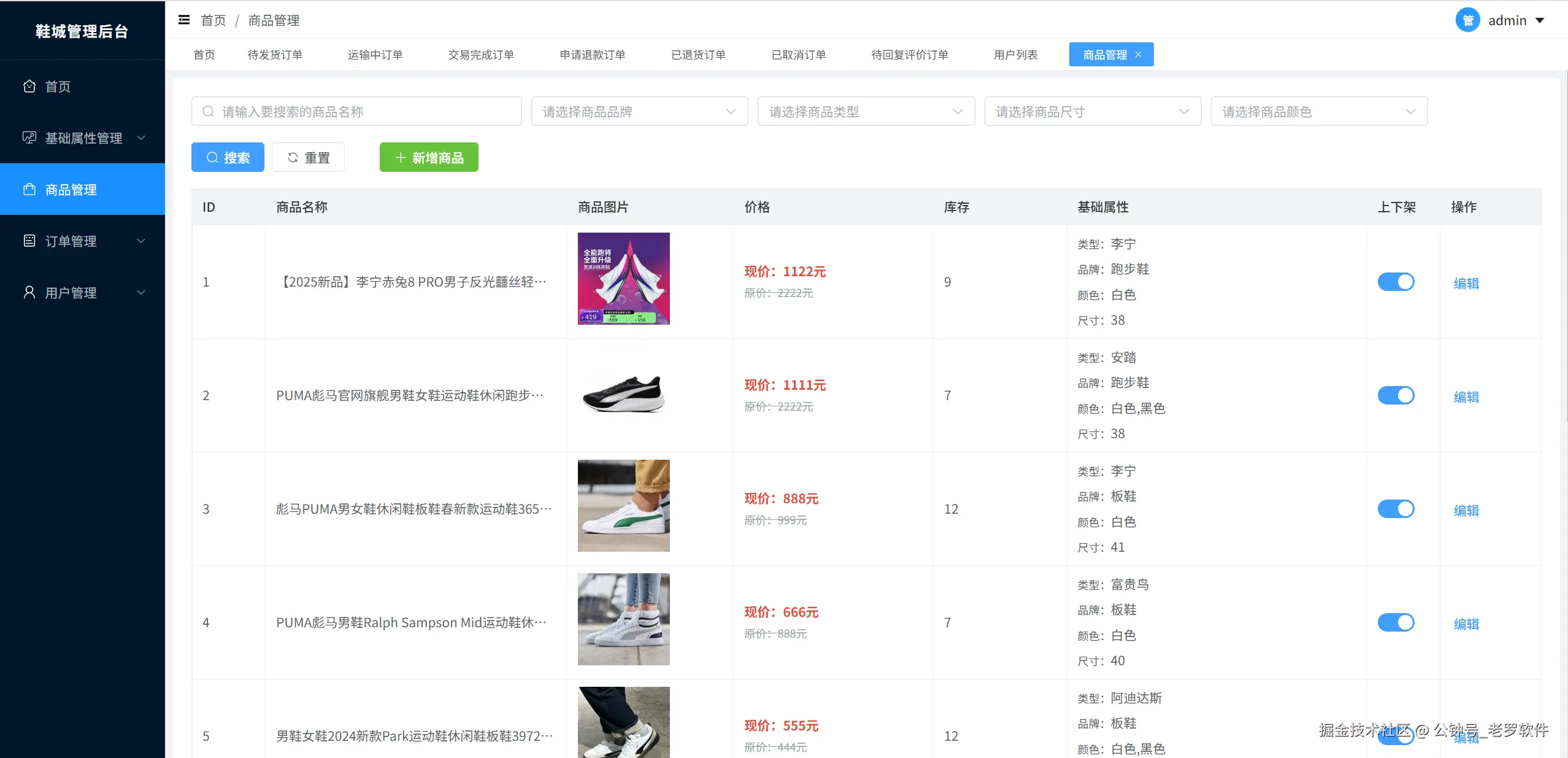The height and width of the screenshot is (758, 1568).
Task: Toggle shelf switch for product 3
Action: 1396,509
